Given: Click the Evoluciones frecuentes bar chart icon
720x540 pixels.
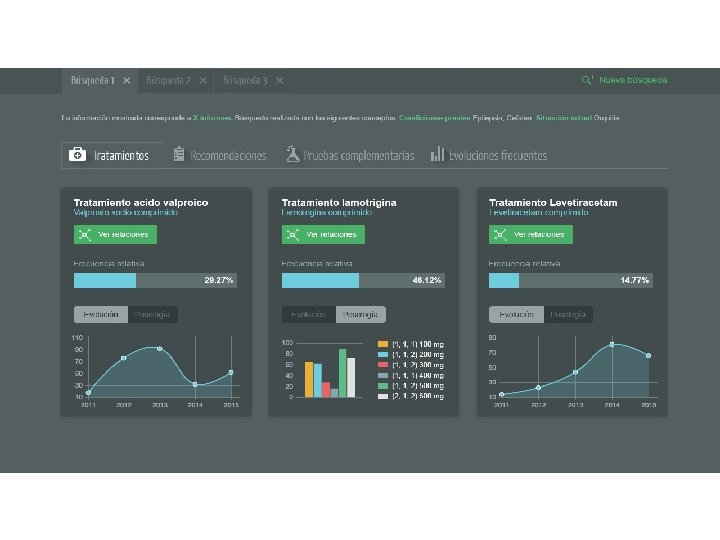Looking at the screenshot, I should (437, 154).
